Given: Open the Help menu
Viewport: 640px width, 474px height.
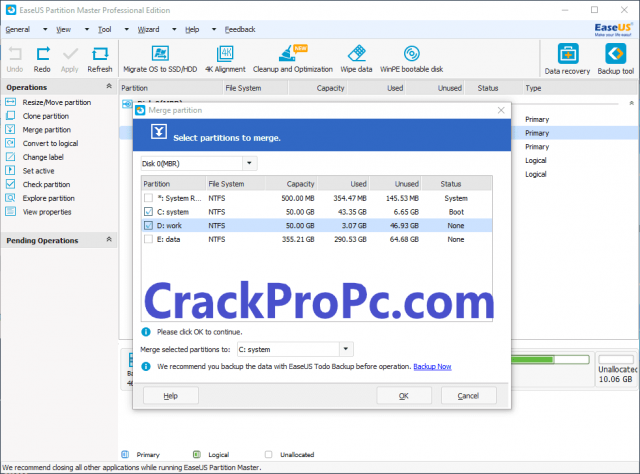Looking at the screenshot, I should [x=192, y=29].
